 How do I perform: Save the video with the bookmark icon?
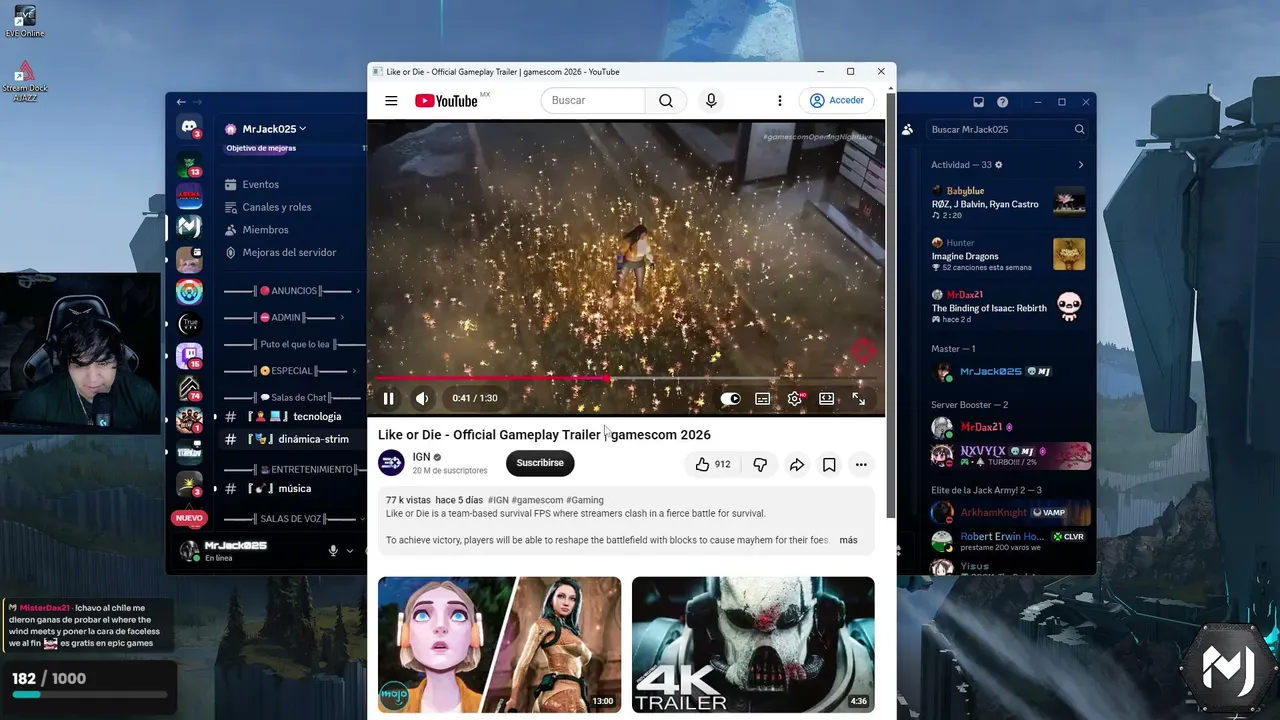[829, 464]
